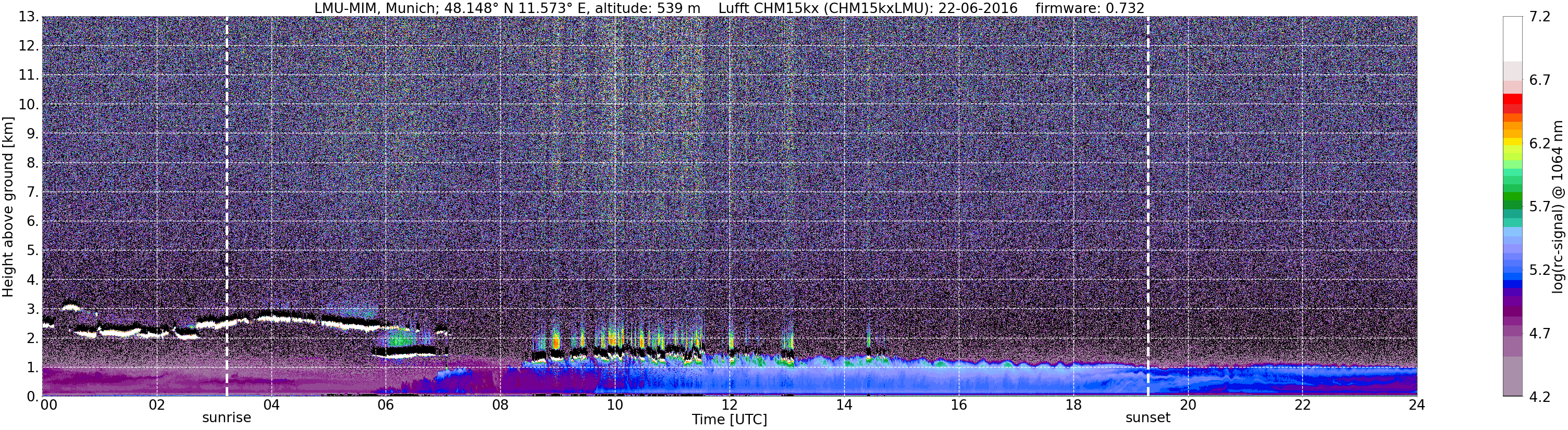Click the y-axis tick label "7."

pyautogui.click(x=32, y=192)
